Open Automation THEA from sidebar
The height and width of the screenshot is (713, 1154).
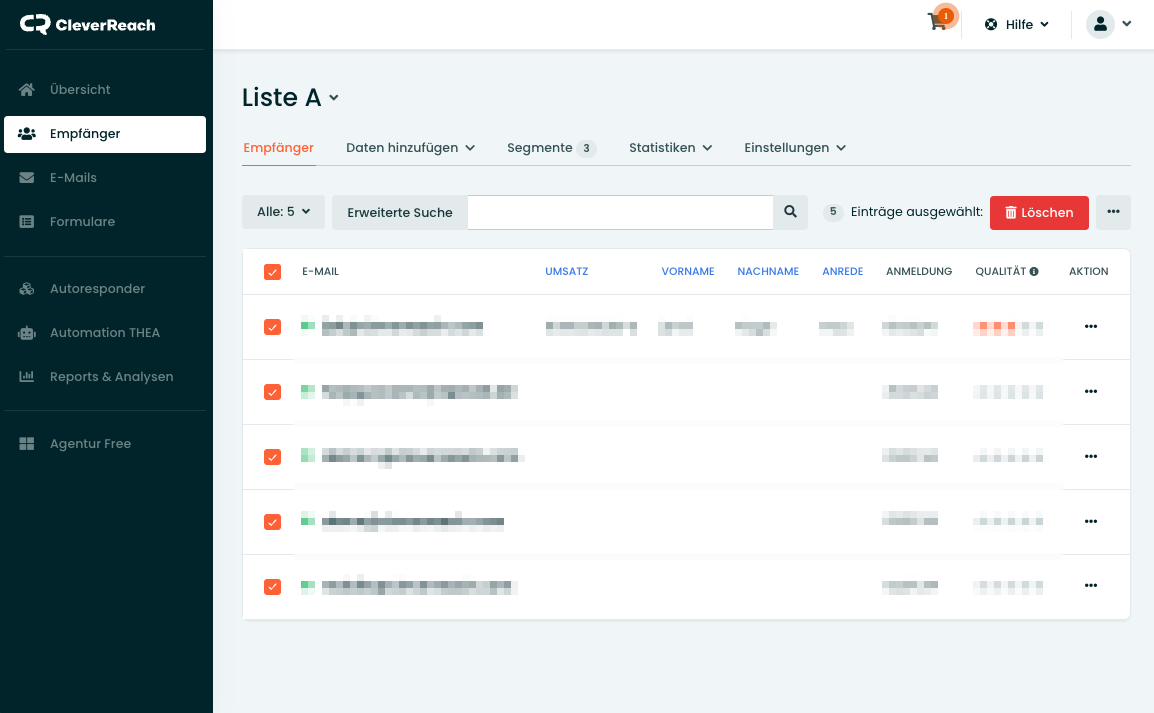coord(104,333)
